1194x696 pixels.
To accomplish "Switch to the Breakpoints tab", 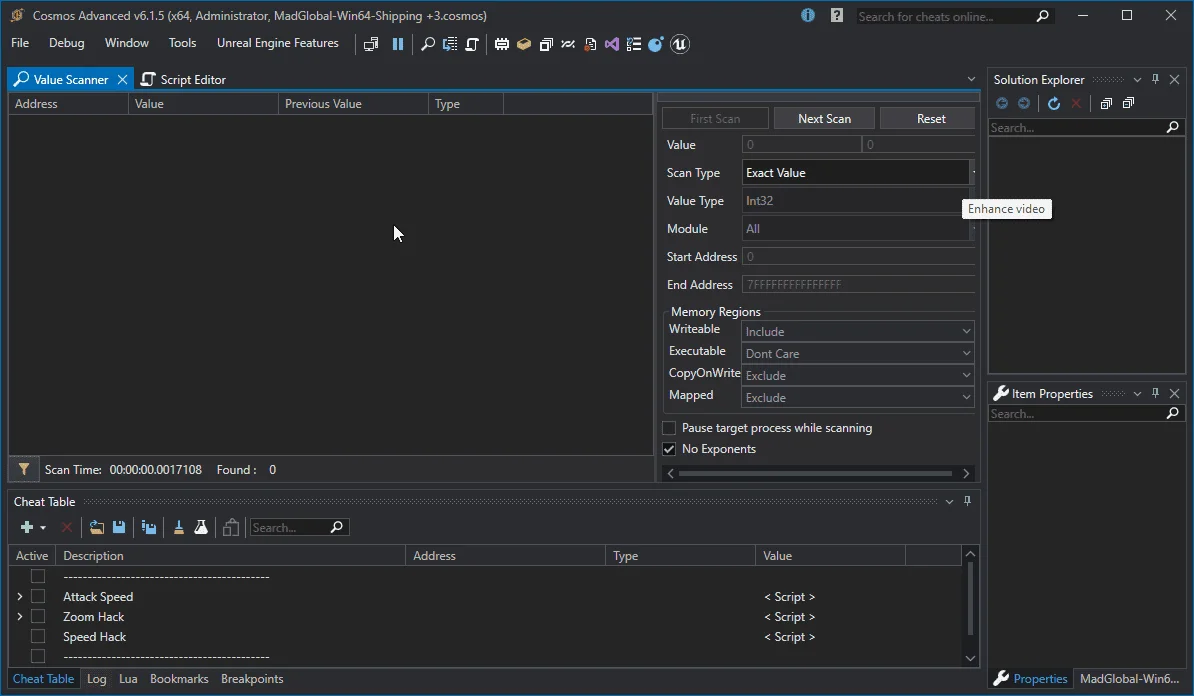I will tap(252, 678).
